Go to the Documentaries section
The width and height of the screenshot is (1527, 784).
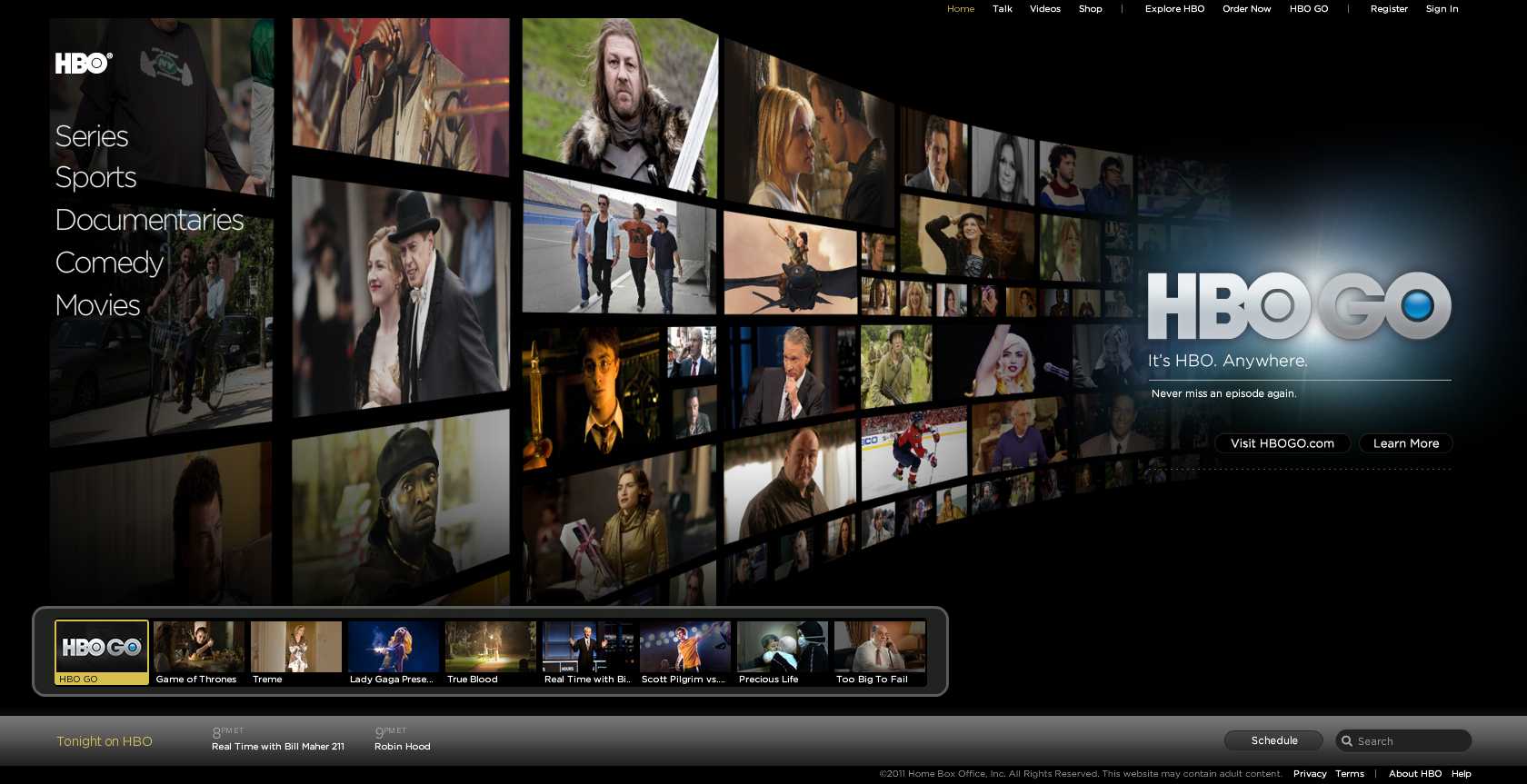(x=149, y=220)
